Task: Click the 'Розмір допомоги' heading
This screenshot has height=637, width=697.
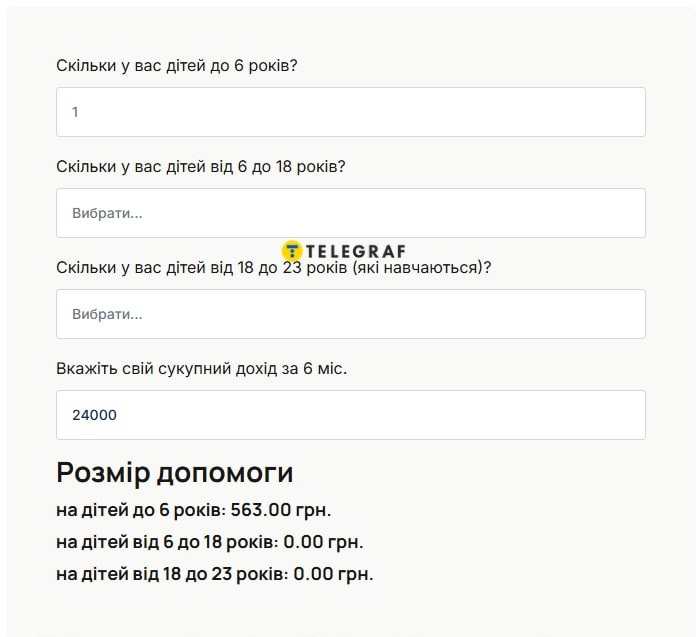Action: (175, 473)
